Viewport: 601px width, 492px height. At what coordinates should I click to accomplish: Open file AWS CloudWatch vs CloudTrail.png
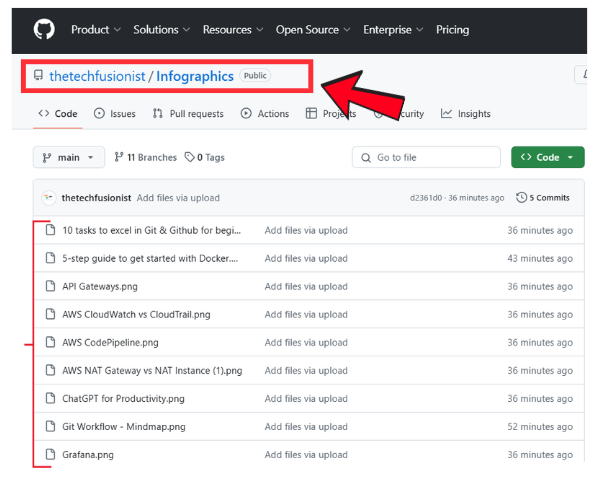coord(136,315)
